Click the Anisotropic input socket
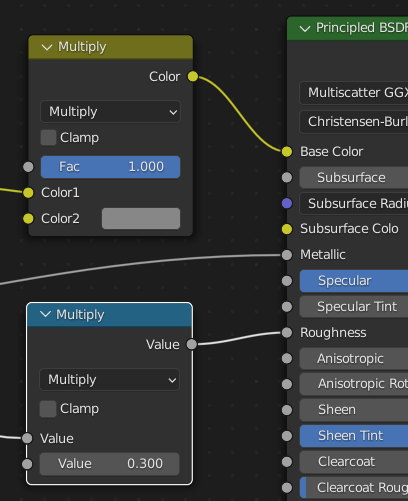The height and width of the screenshot is (501, 408). tap(287, 358)
